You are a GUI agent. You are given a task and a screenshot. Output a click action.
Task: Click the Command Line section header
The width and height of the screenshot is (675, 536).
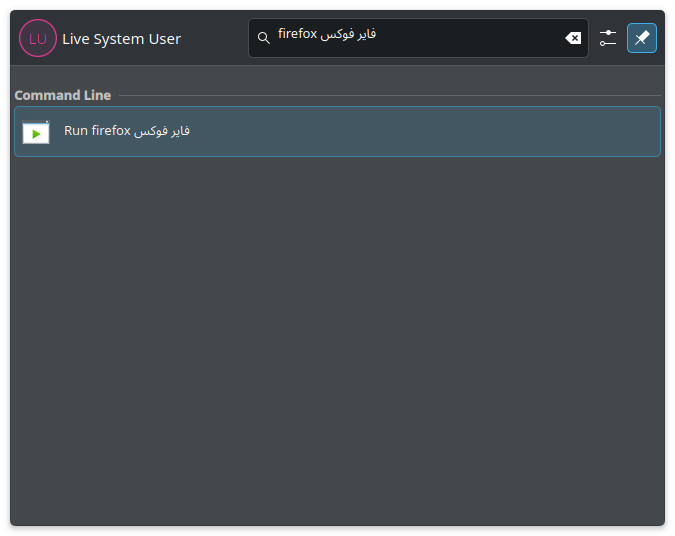[x=63, y=95]
